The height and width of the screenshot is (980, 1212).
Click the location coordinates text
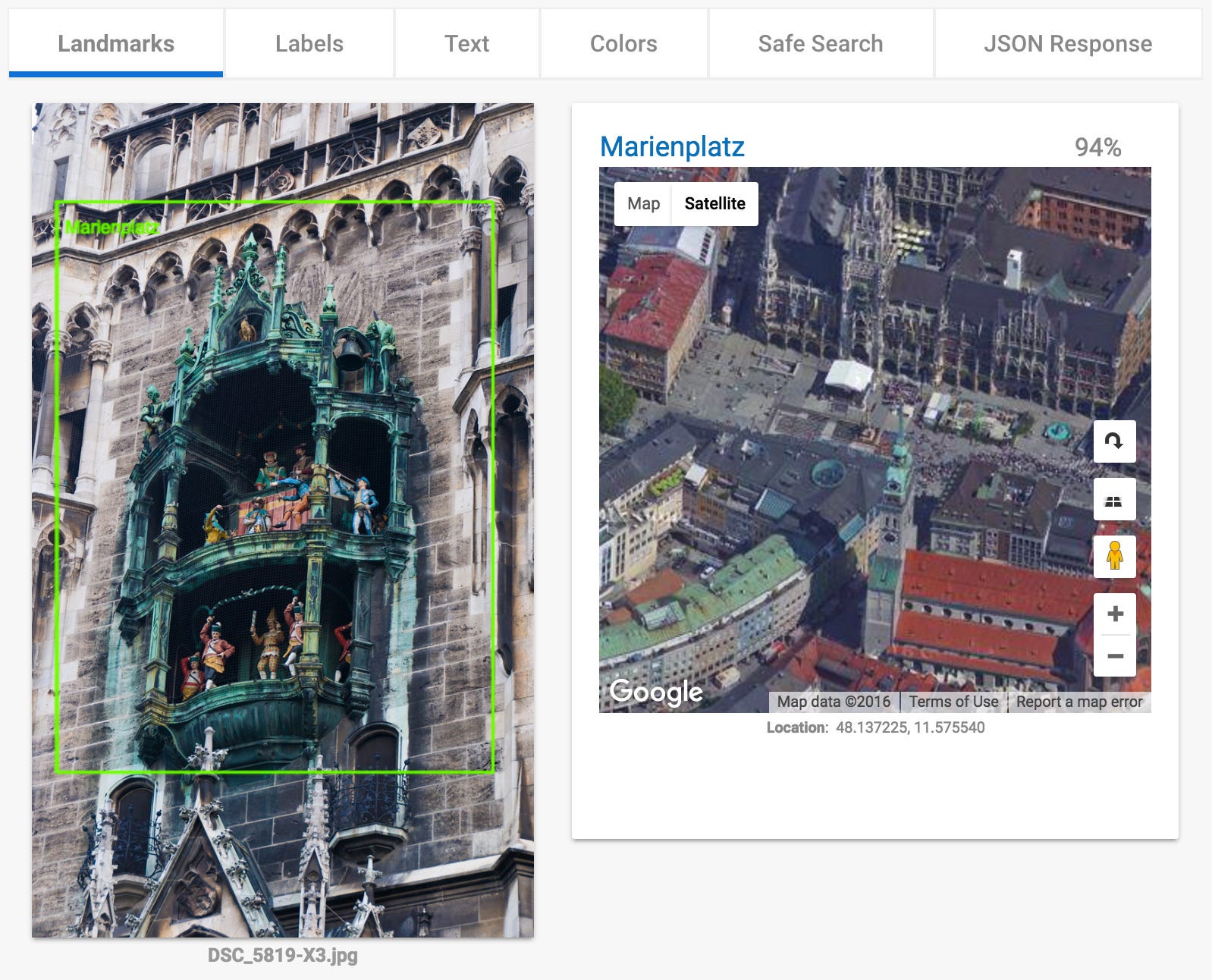tap(909, 727)
